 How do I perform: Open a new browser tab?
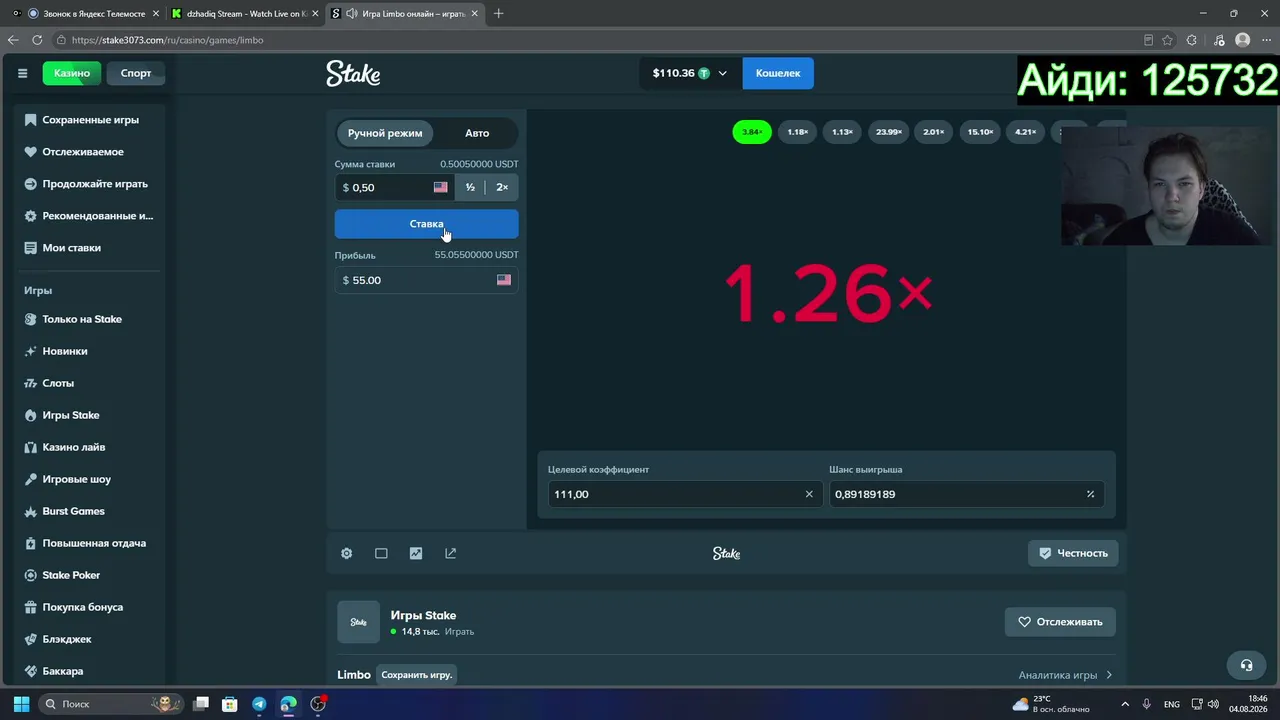[499, 13]
